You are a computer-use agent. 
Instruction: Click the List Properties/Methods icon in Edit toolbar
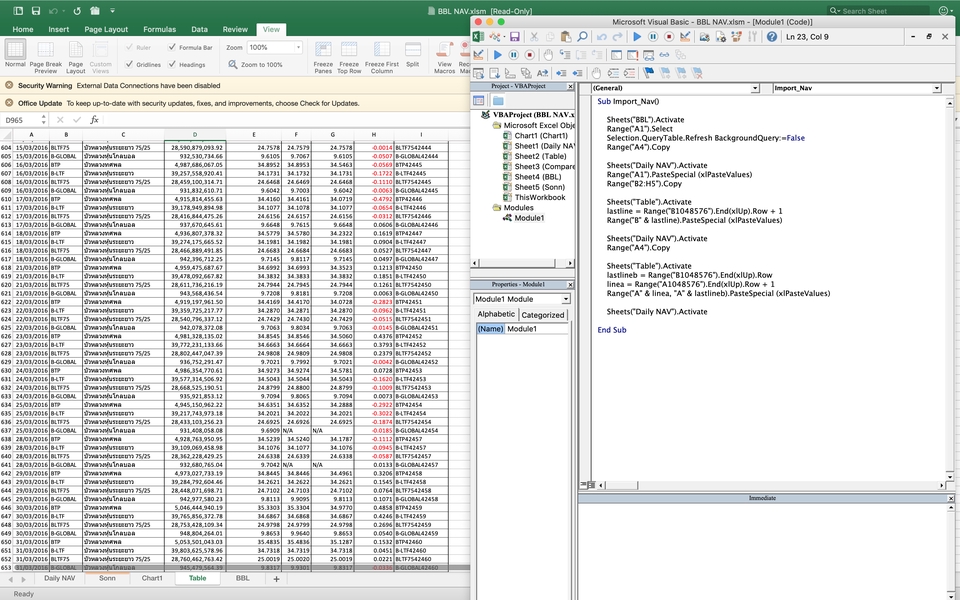479,73
